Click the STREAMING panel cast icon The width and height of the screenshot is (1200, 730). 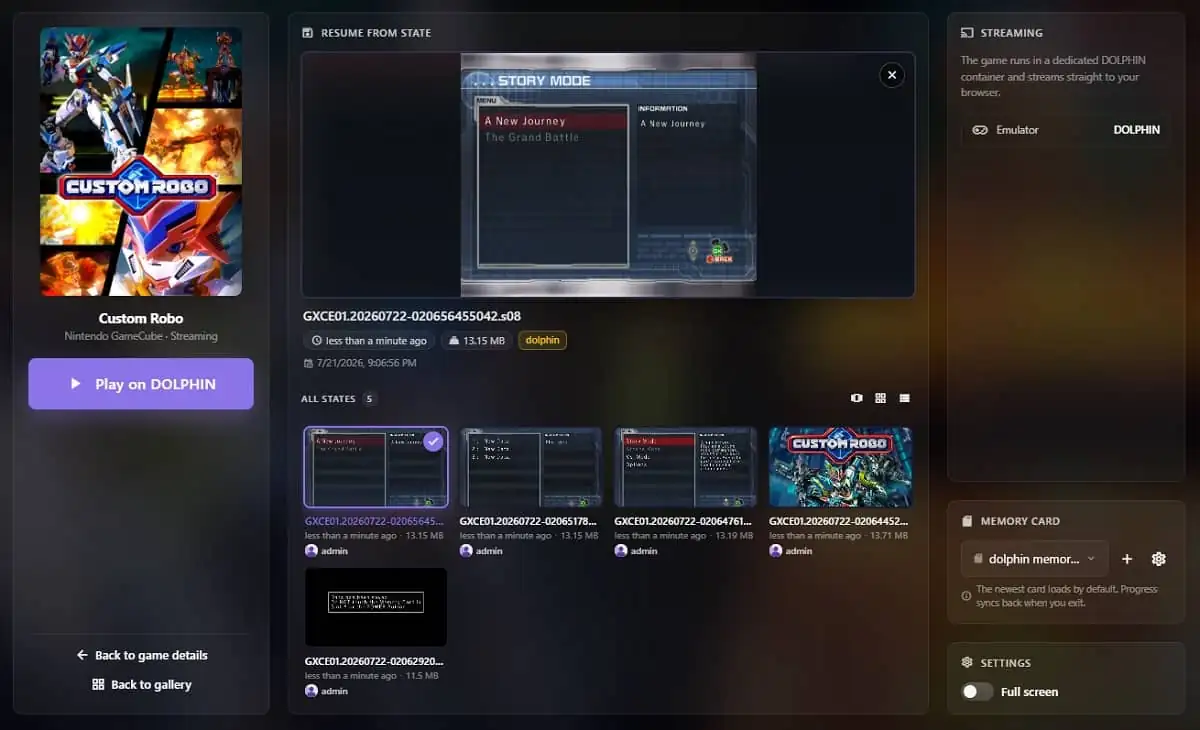[x=967, y=33]
